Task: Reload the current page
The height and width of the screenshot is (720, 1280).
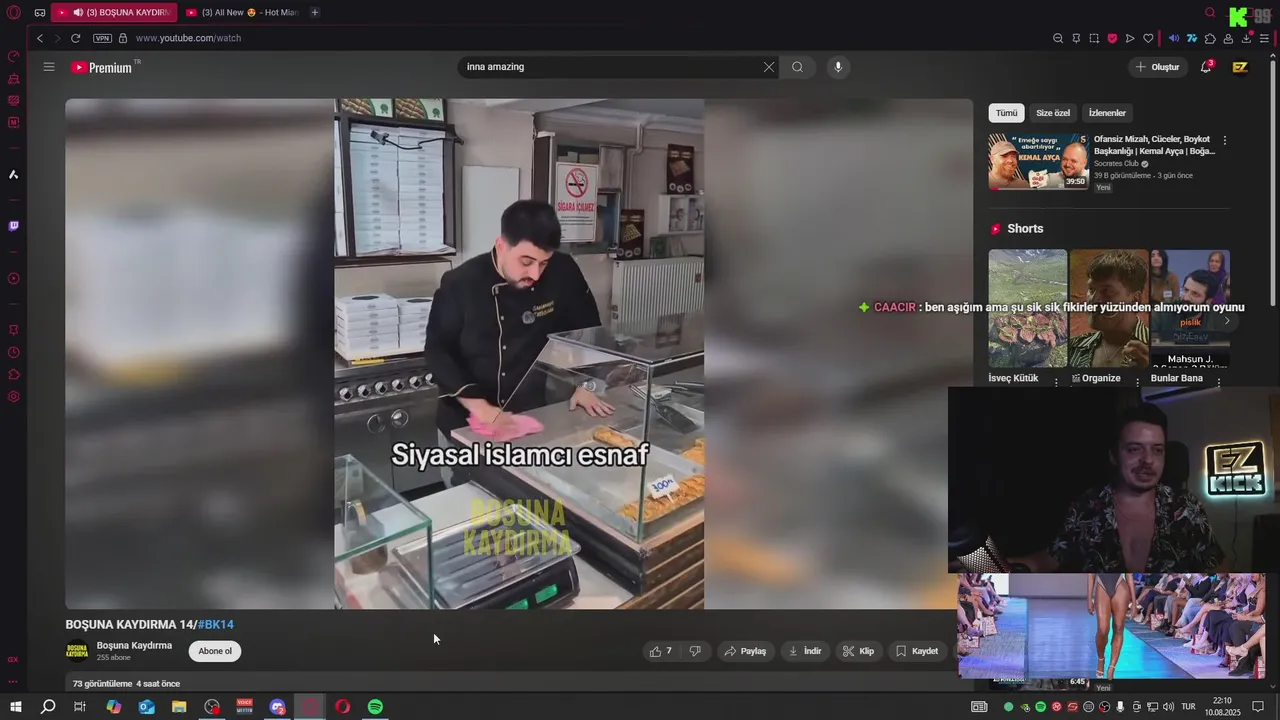Action: coord(75,38)
